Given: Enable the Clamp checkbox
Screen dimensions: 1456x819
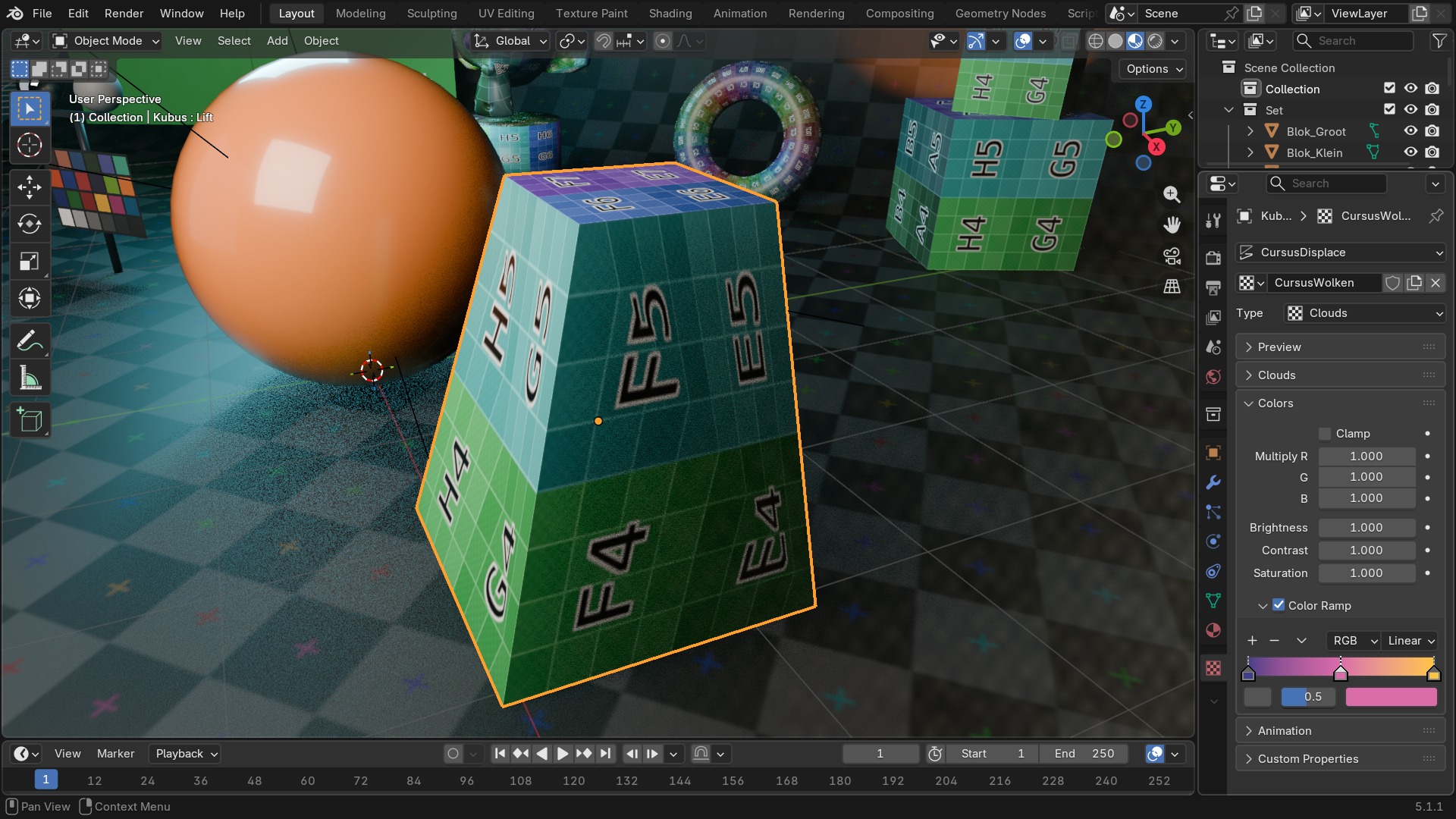Looking at the screenshot, I should pos(1325,434).
